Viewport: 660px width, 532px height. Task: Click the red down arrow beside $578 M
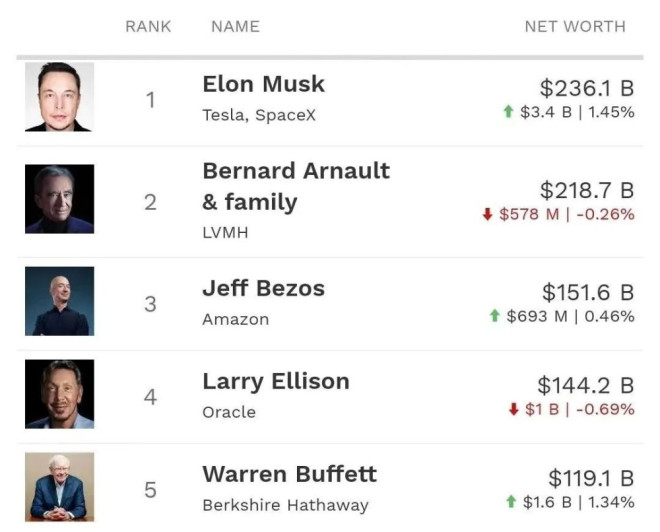[x=487, y=214]
